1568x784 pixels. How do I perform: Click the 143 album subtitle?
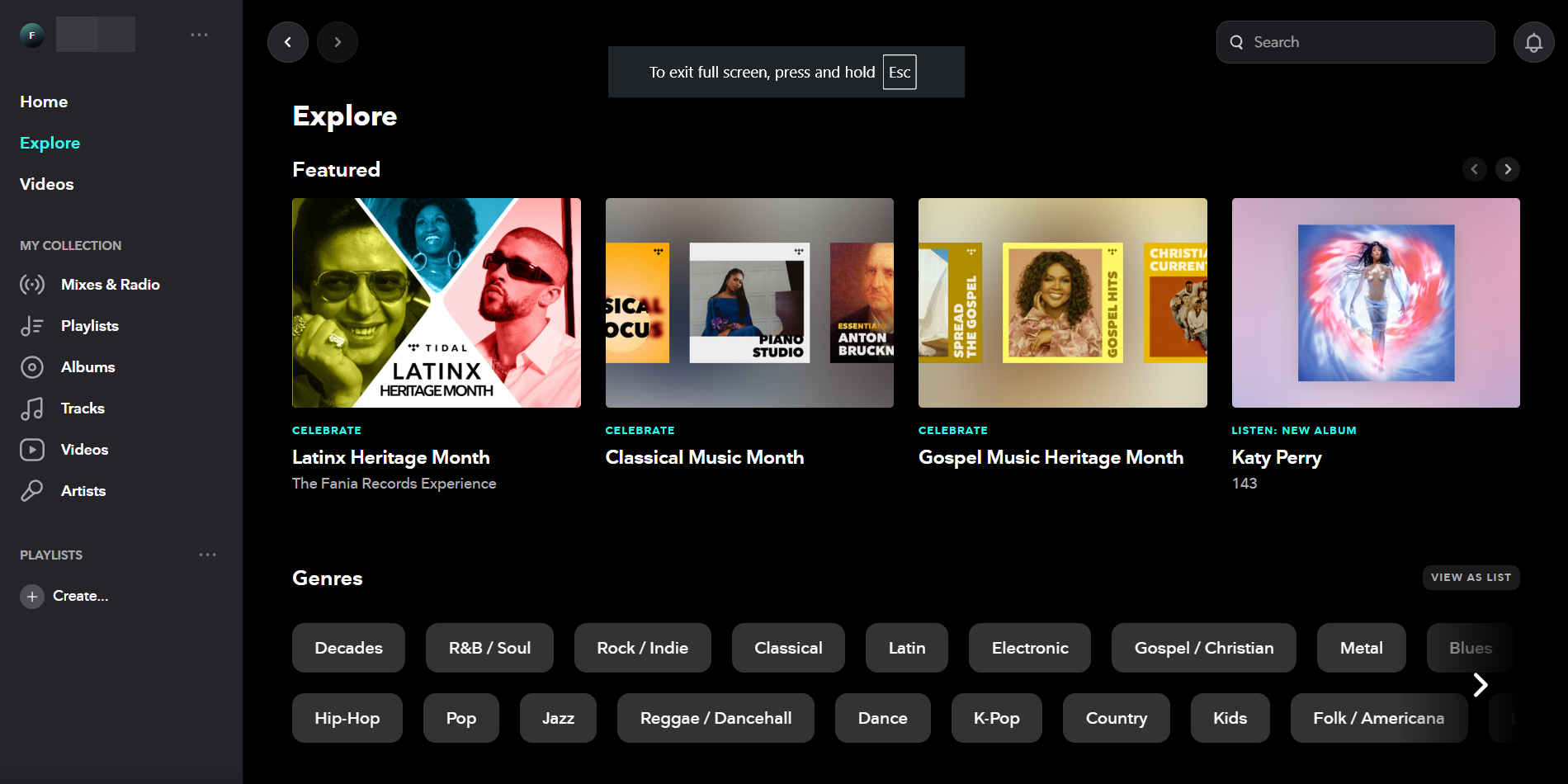coord(1244,484)
